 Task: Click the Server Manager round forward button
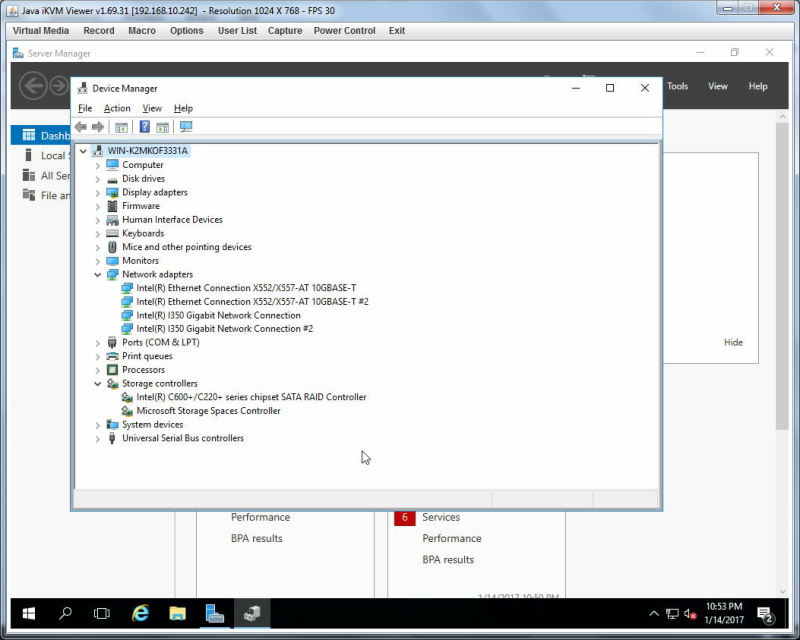(x=59, y=86)
